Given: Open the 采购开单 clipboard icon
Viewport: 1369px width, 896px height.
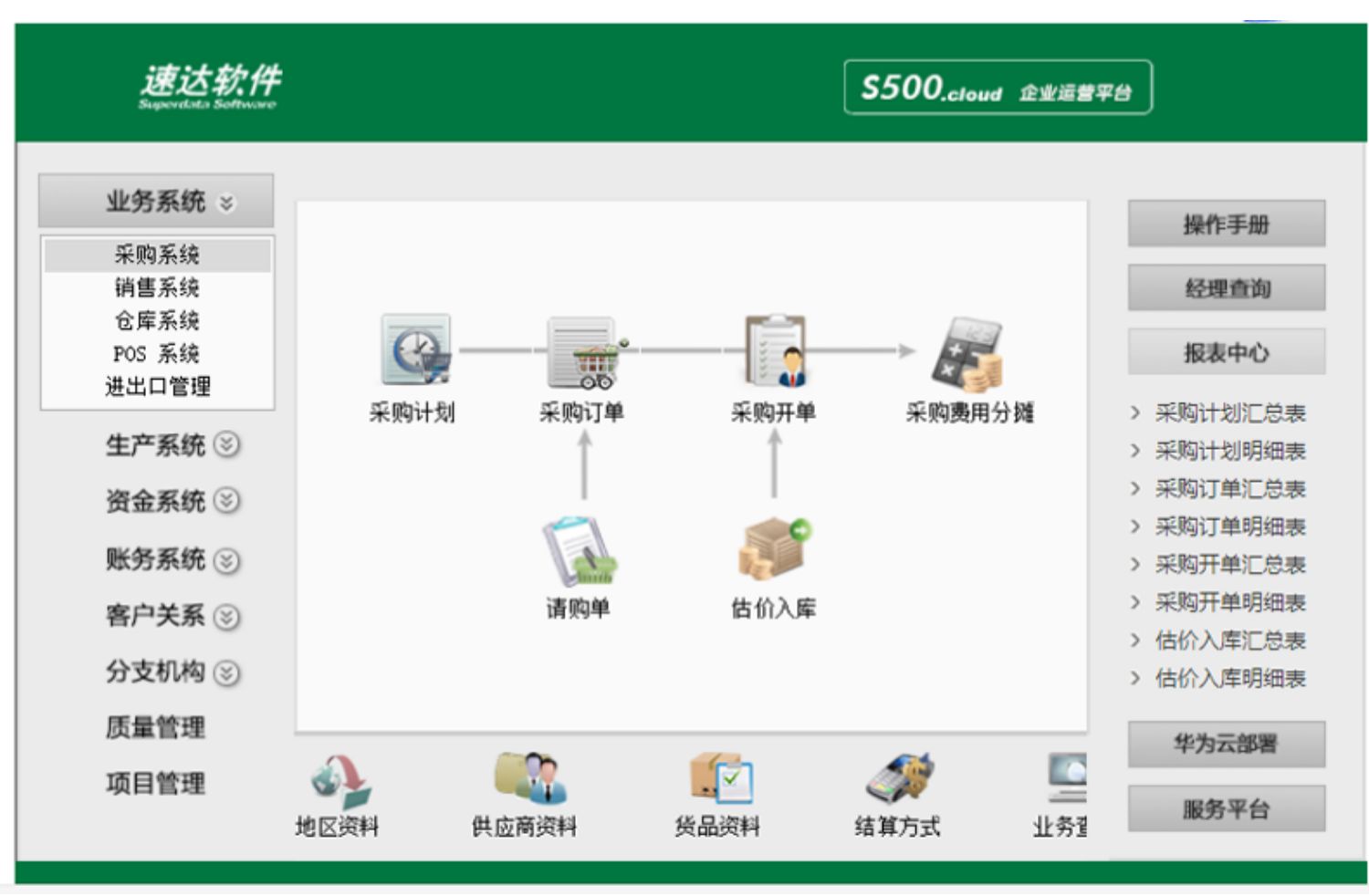Looking at the screenshot, I should point(775,350).
